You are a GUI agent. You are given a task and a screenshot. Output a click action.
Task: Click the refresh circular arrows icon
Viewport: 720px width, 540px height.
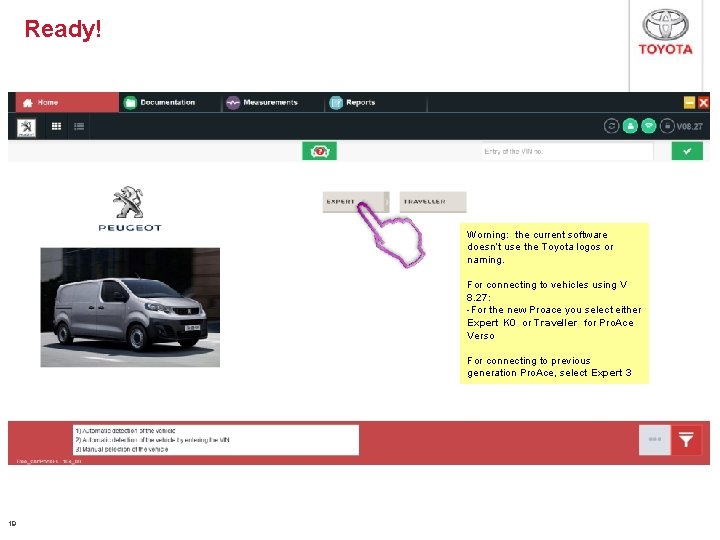(x=611, y=126)
